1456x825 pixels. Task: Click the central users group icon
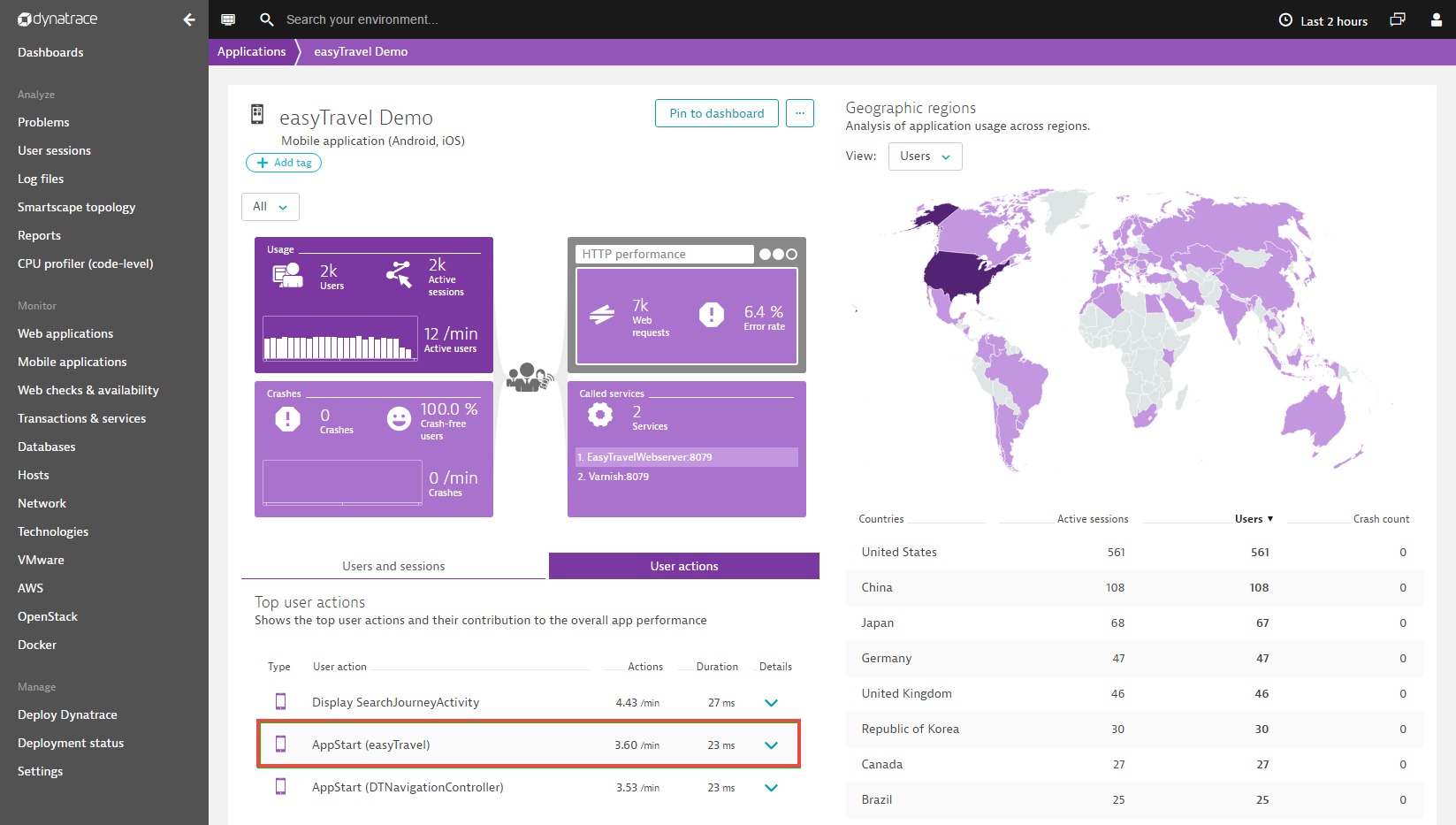tap(530, 378)
